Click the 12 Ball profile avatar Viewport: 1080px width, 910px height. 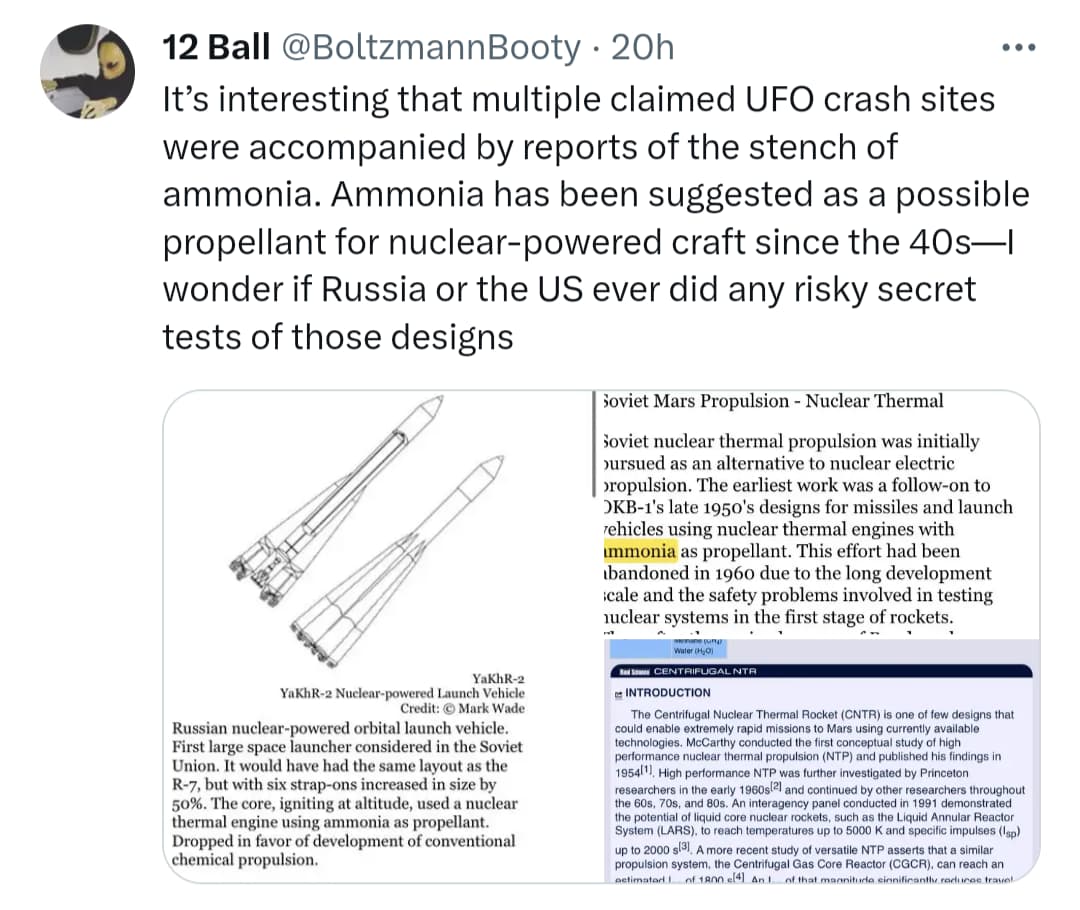87,72
